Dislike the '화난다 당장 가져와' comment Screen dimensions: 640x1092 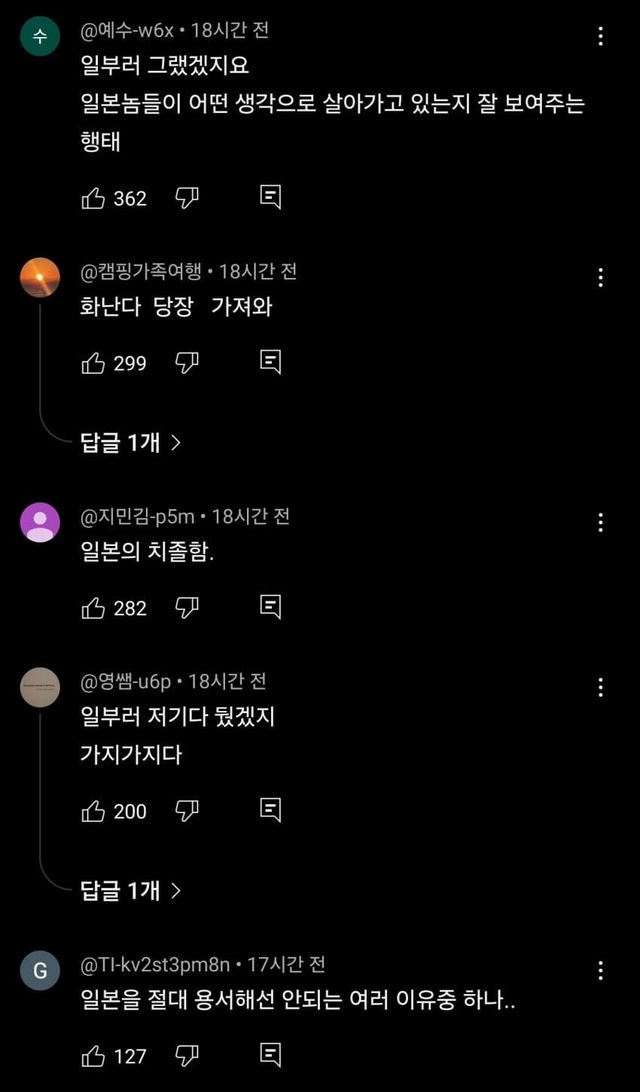(x=187, y=363)
